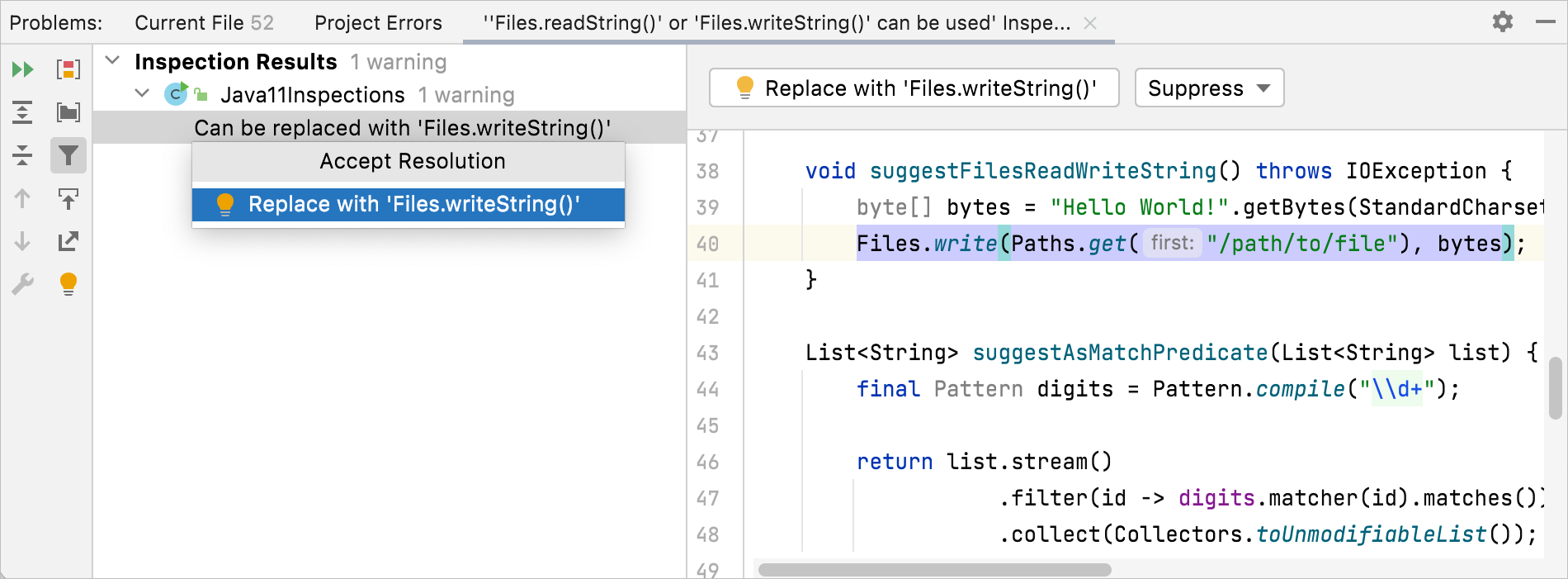Screen dimensions: 1568x579
Task: Open inspection settings wrench icon
Action: tap(22, 284)
